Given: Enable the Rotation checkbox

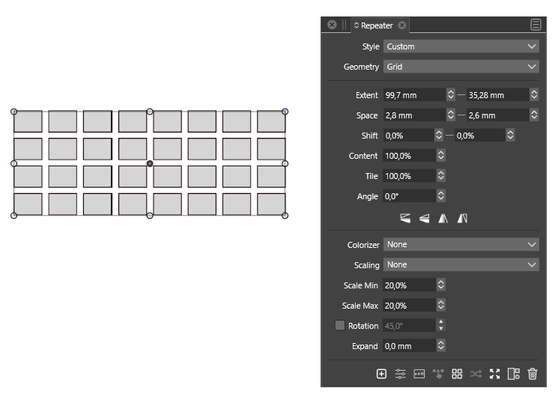Looking at the screenshot, I should pos(339,325).
